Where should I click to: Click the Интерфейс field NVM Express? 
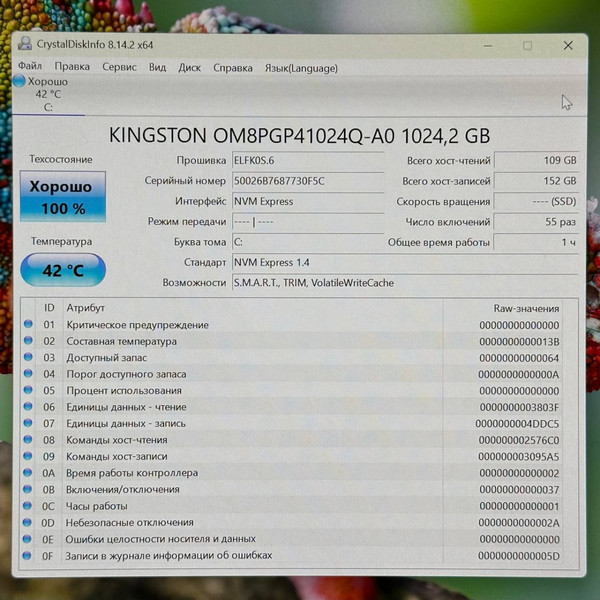pos(308,201)
